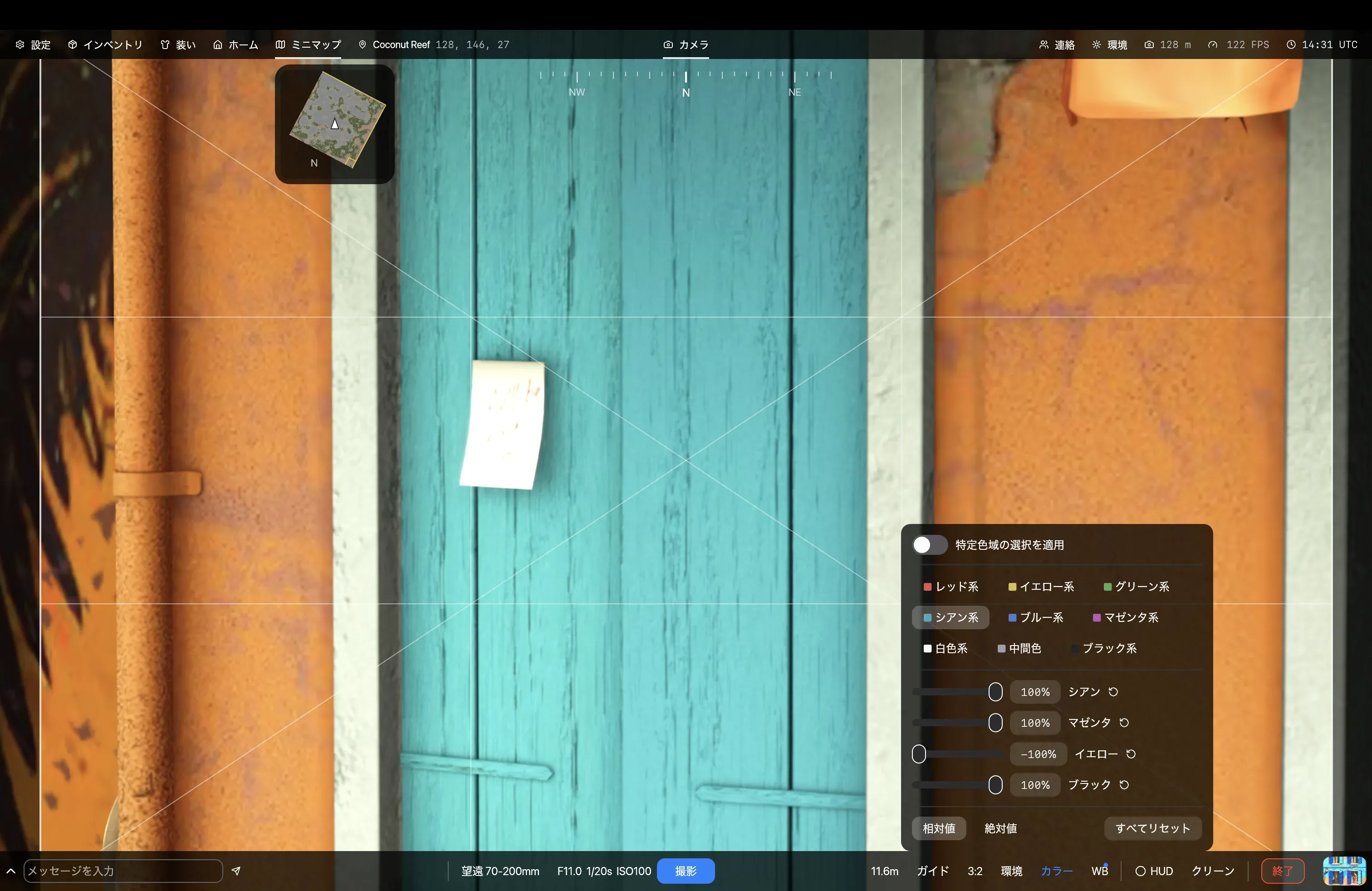
Task: Open 連絡 contacts menu
Action: coord(1057,44)
